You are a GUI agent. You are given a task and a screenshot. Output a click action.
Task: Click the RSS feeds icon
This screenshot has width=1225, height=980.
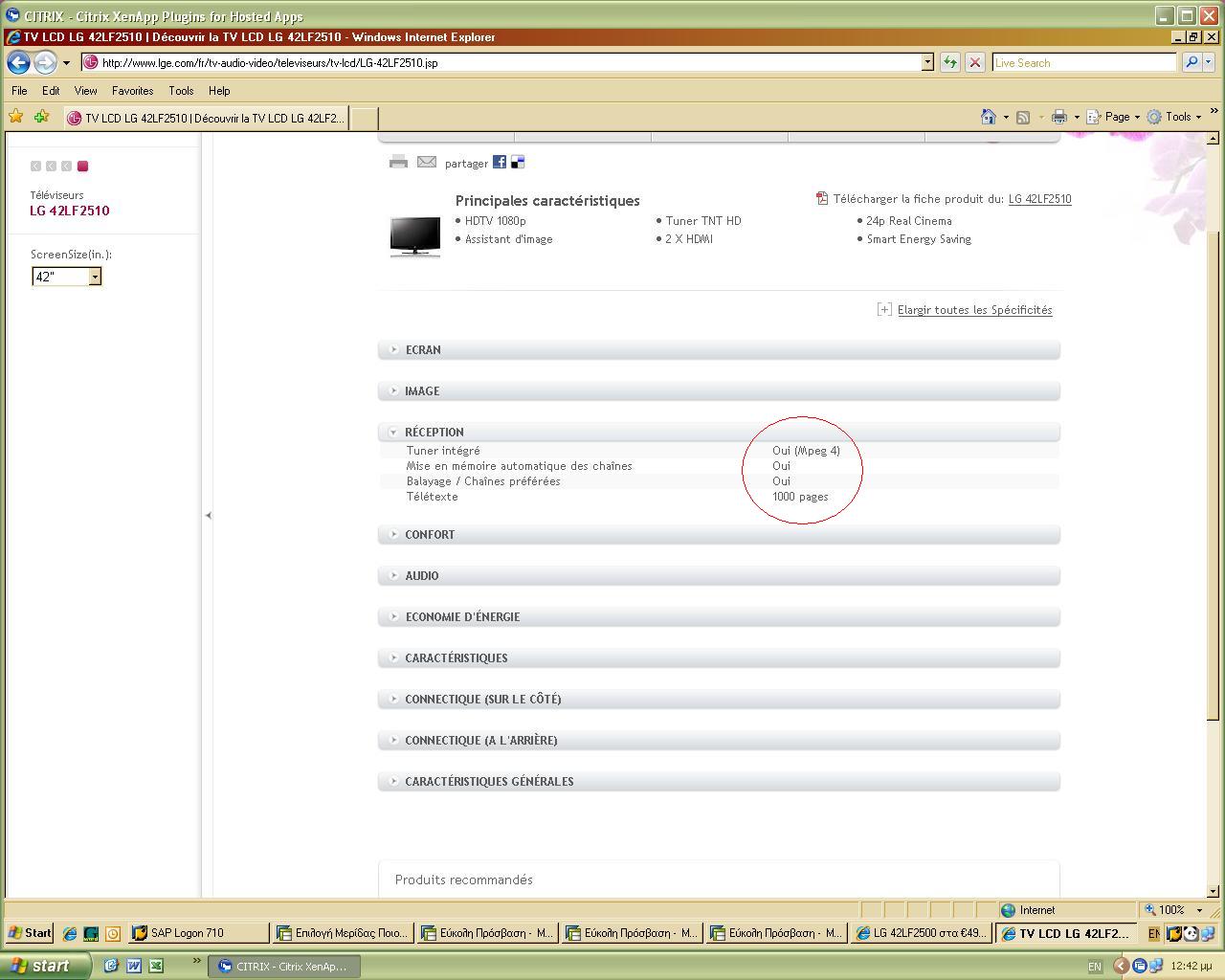[x=1023, y=117]
